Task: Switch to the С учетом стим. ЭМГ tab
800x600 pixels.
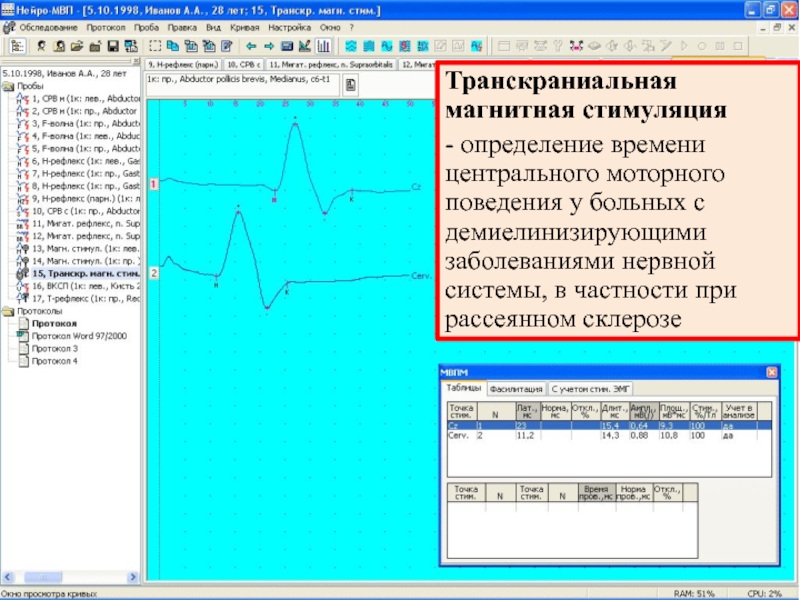Action: coord(590,388)
